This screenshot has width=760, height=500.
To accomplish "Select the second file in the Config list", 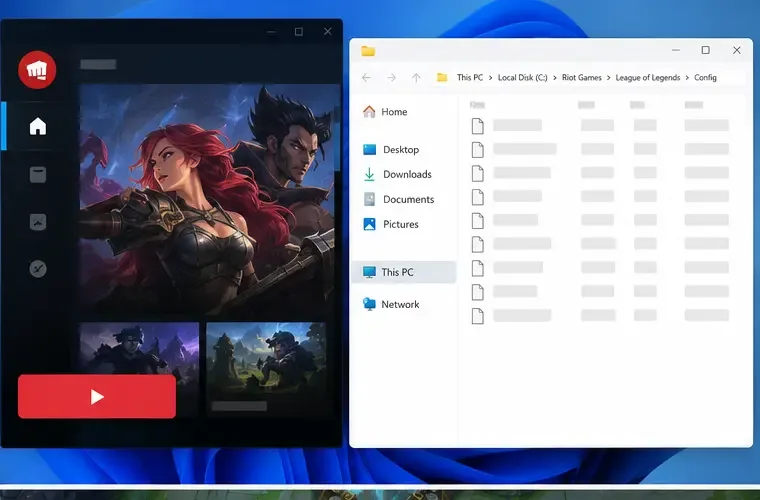I will (600, 149).
